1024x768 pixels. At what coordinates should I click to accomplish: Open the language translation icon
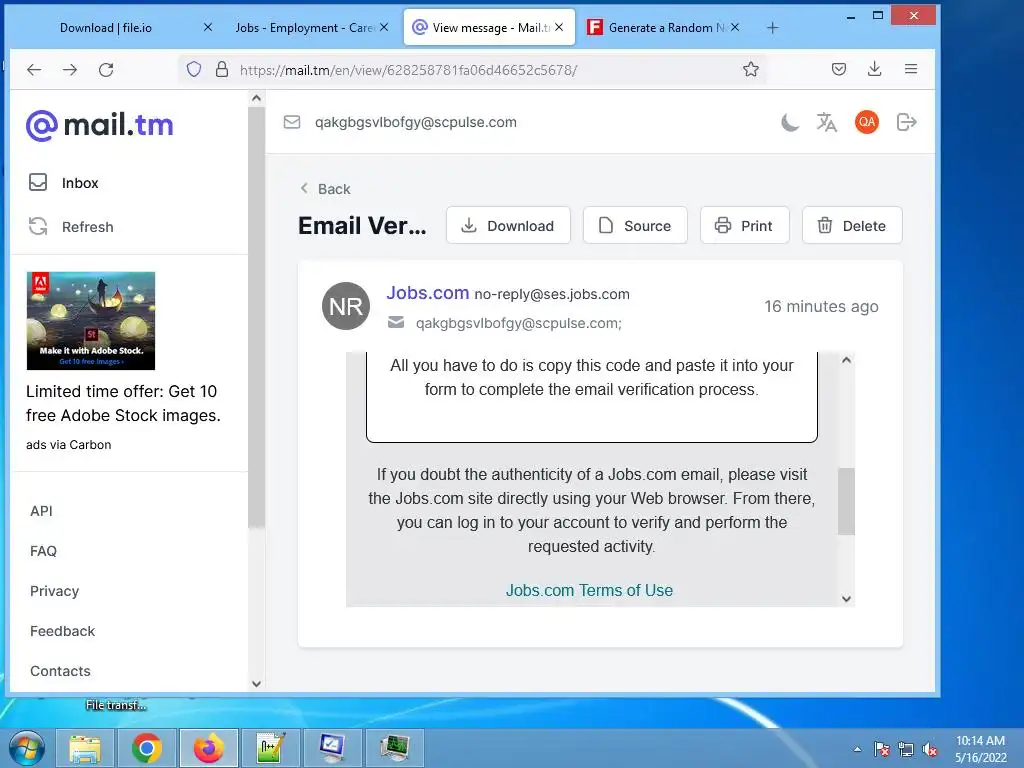(827, 122)
